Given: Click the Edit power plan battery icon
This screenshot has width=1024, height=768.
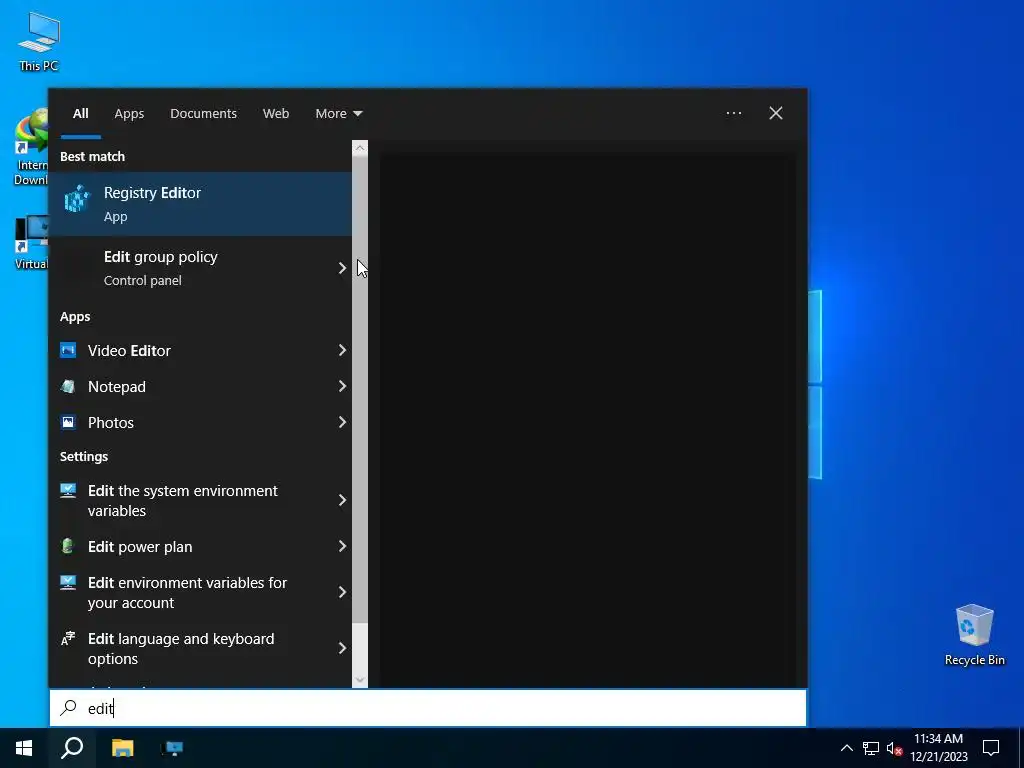Looking at the screenshot, I should (68, 546).
